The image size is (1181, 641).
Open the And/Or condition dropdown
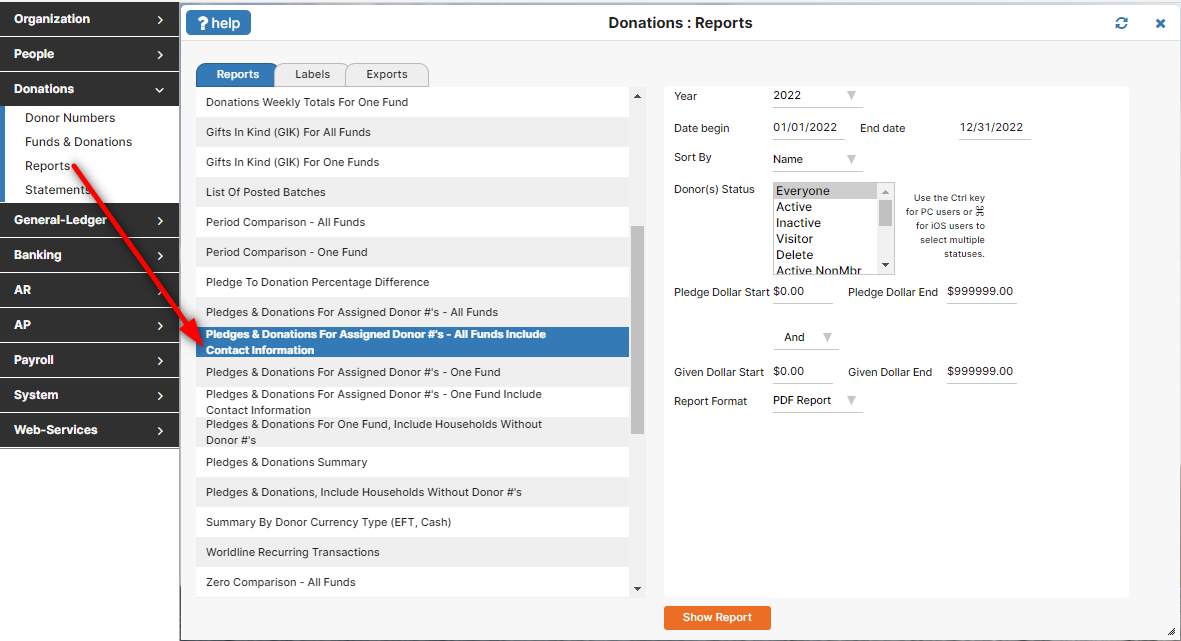(806, 337)
